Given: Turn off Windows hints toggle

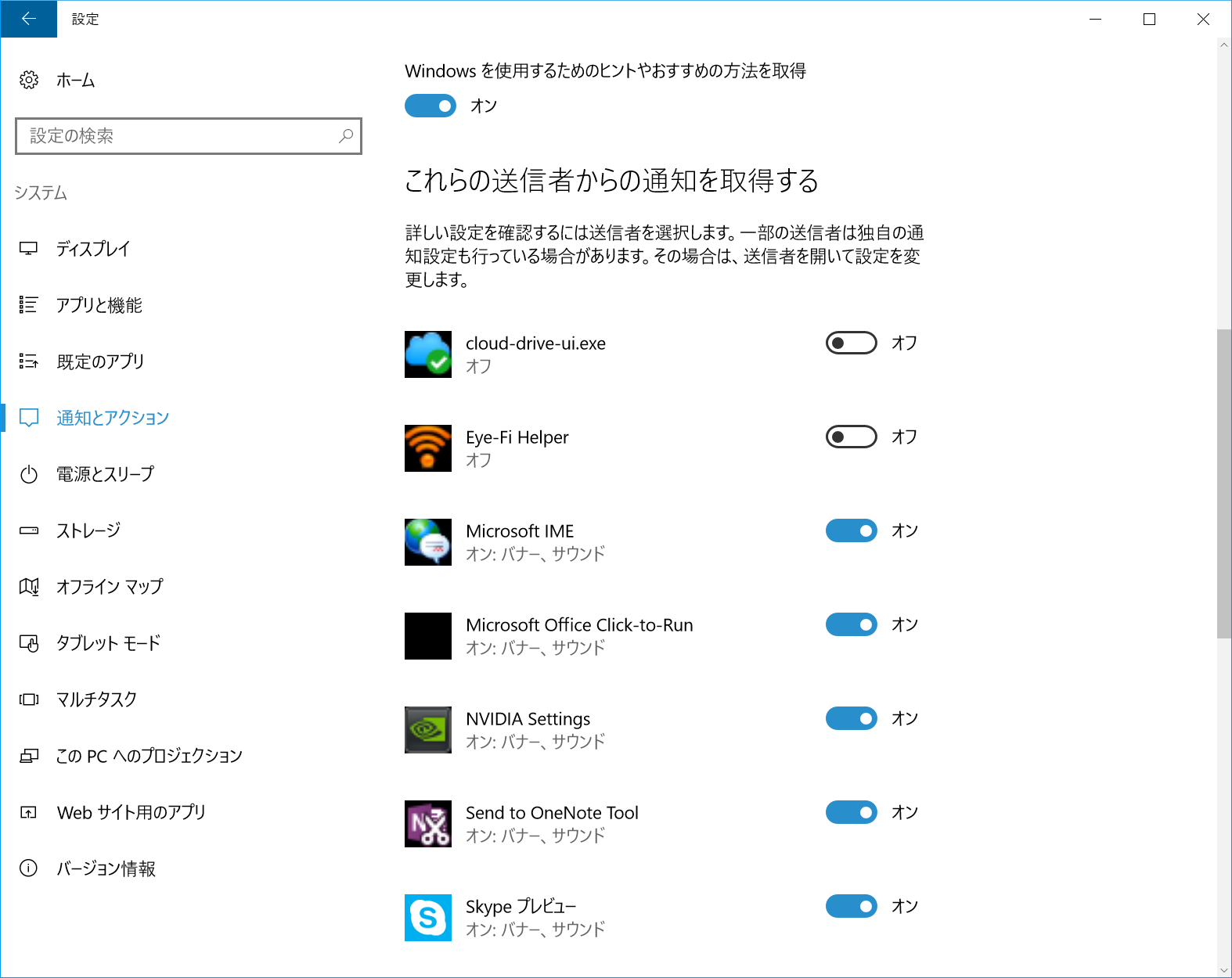Looking at the screenshot, I should [430, 106].
